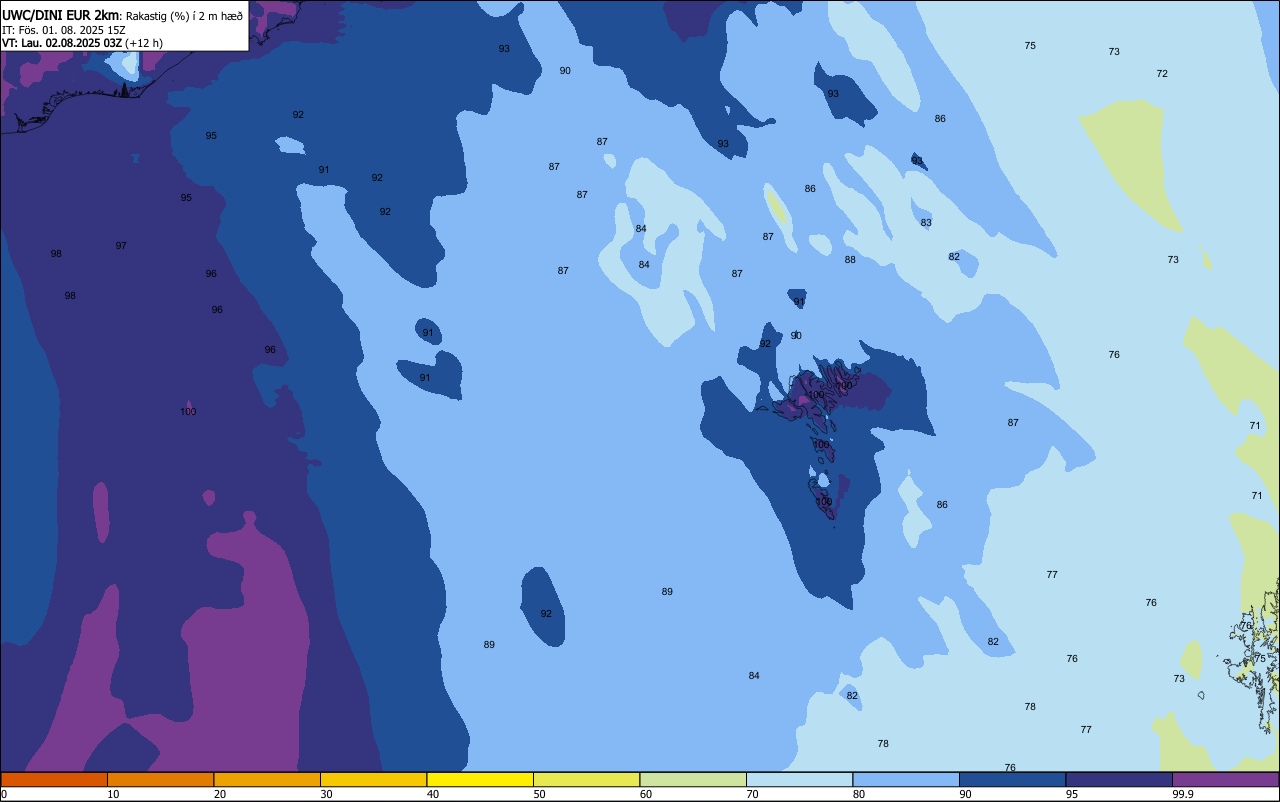This screenshot has height=802, width=1280.
Task: Click the legend tick label '60'
Action: (646, 794)
